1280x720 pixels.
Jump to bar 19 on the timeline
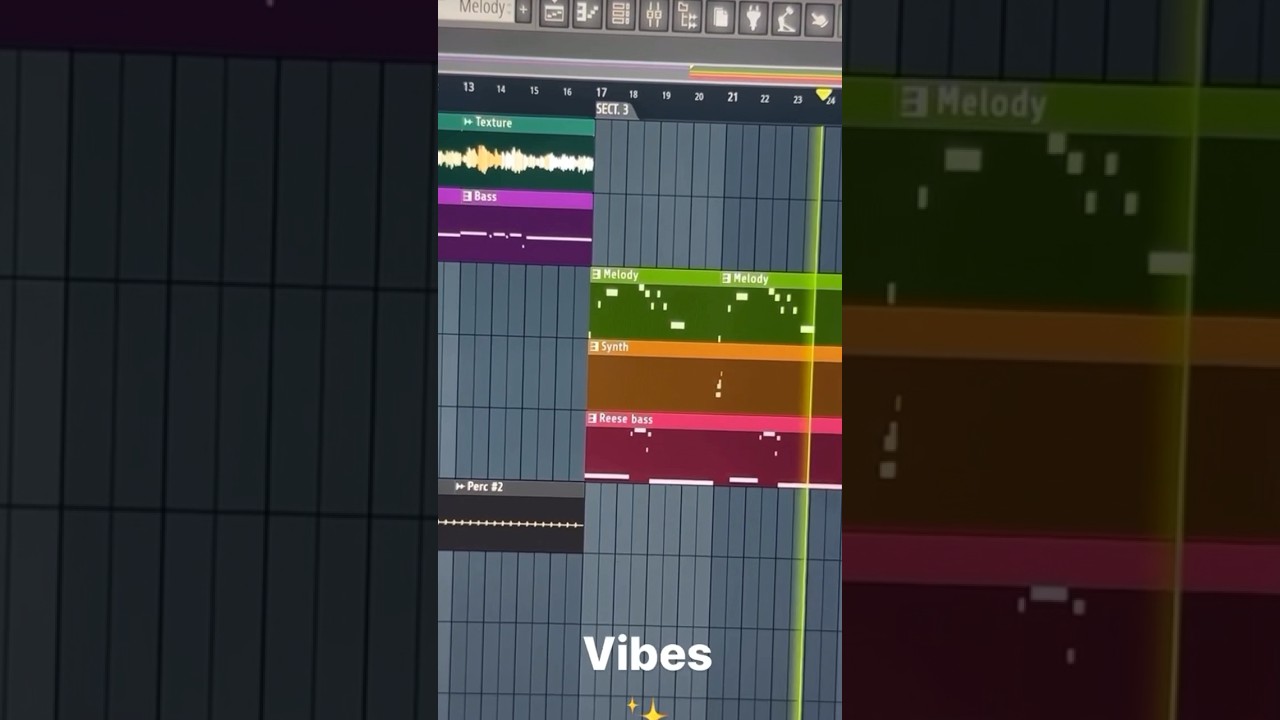(666, 95)
